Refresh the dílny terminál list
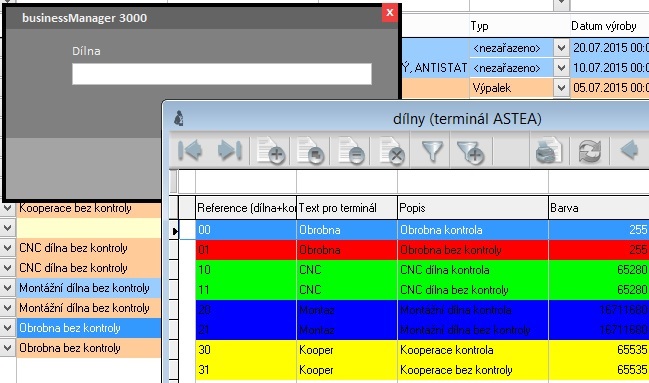 pos(590,151)
